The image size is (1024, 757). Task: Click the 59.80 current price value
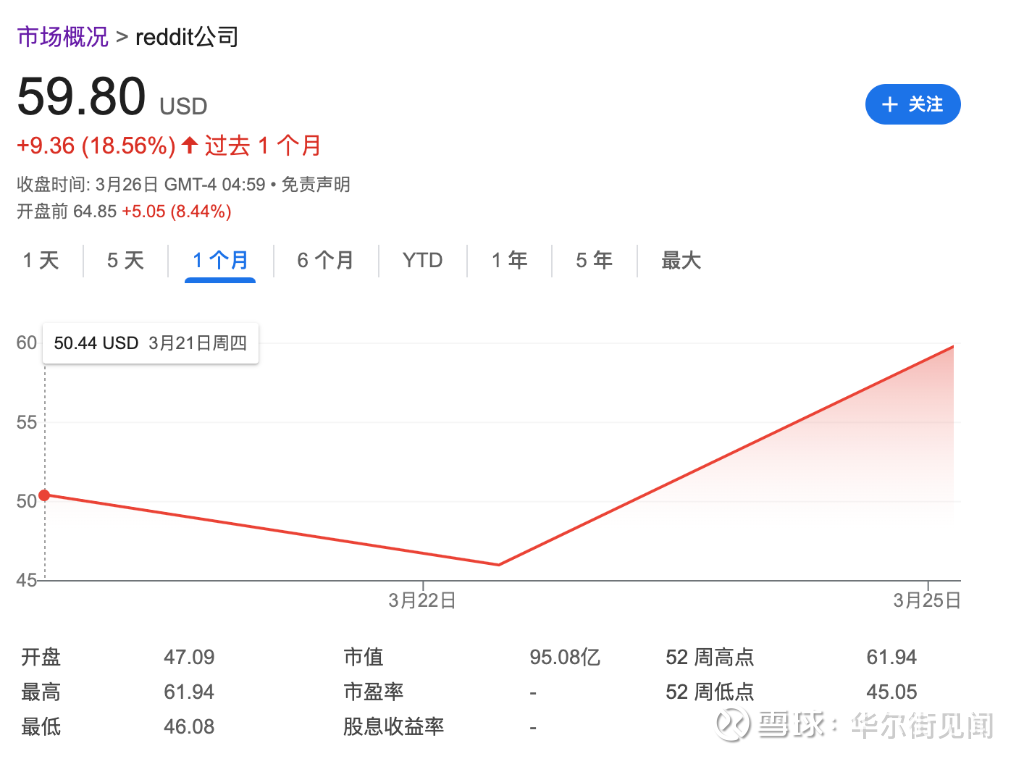82,97
